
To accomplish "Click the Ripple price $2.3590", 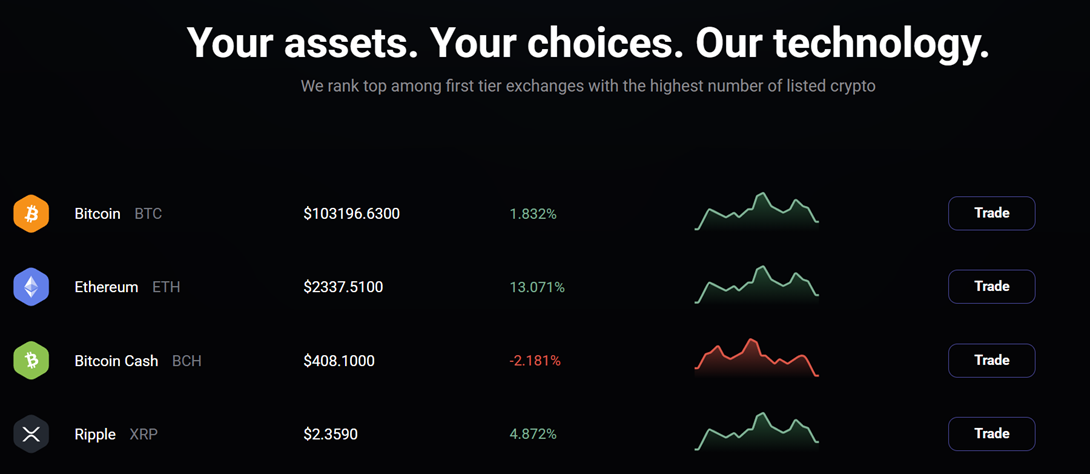I will coord(331,434).
